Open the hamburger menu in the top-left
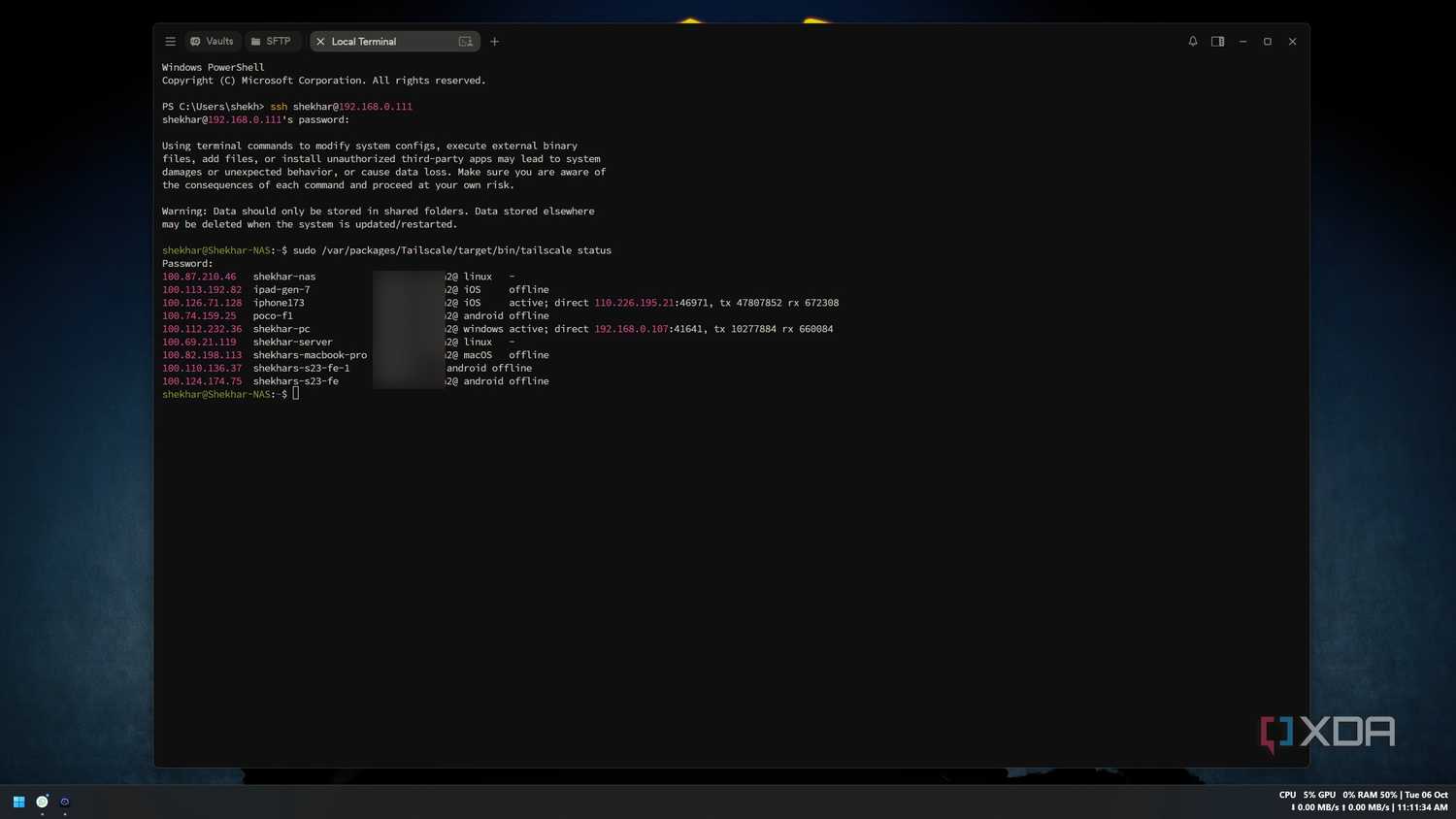The image size is (1456, 819). [x=170, y=42]
